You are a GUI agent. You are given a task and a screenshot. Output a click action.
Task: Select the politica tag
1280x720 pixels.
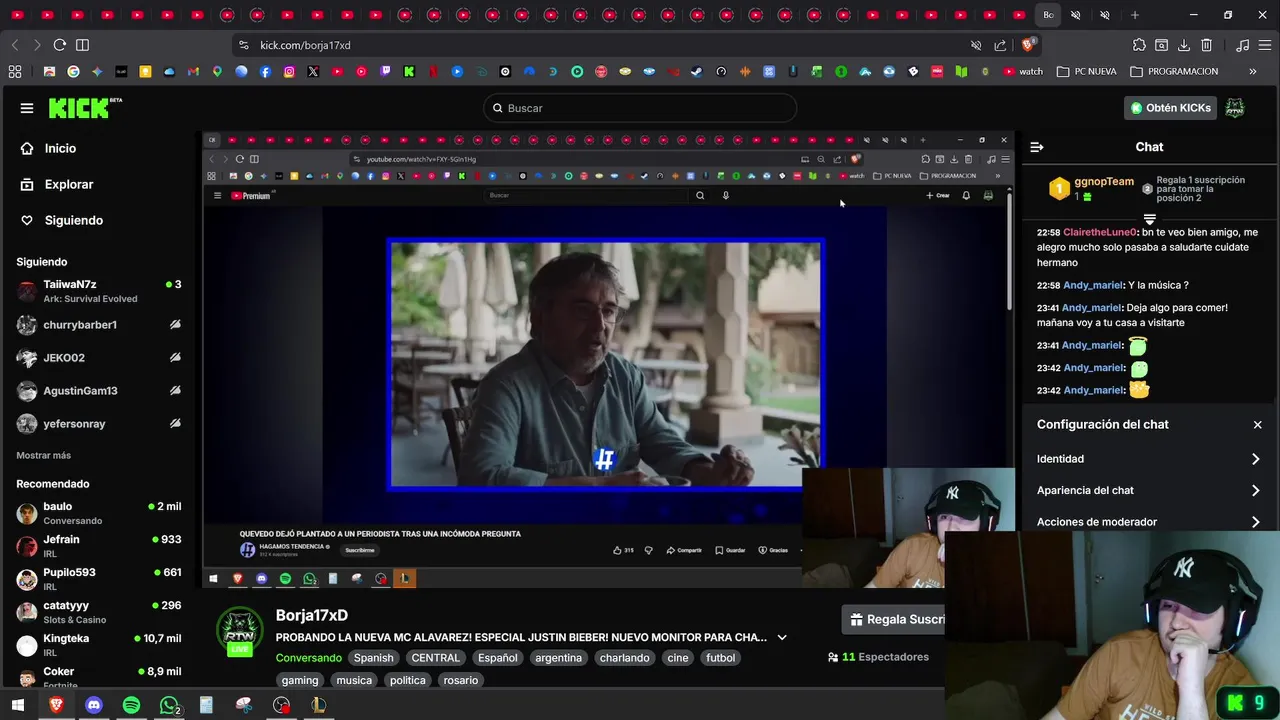tap(408, 680)
